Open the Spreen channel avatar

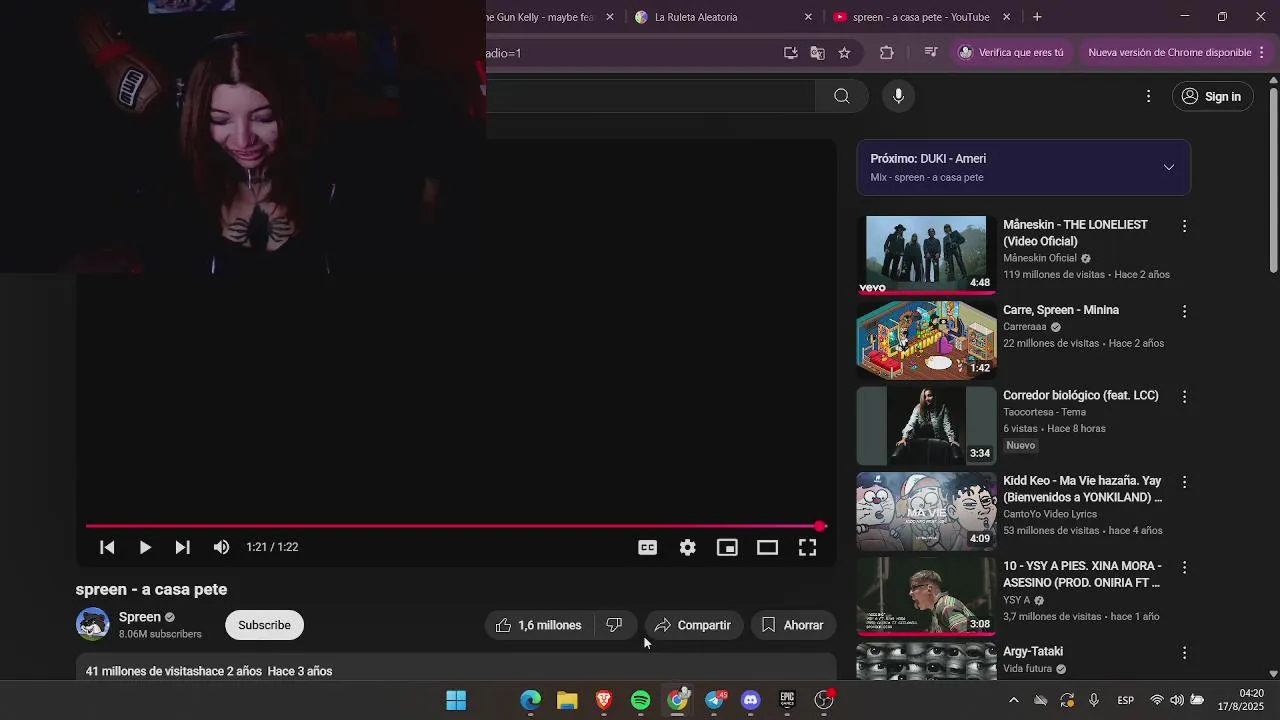(93, 624)
